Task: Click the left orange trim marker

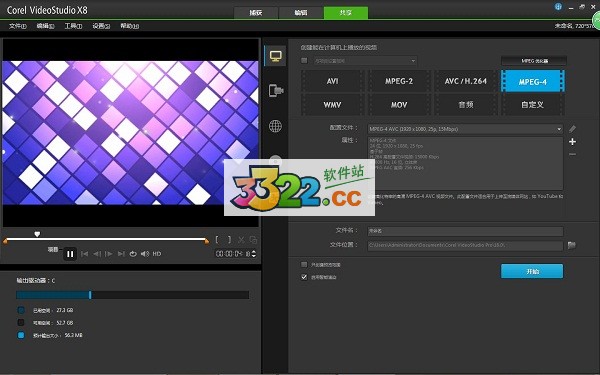Action: (5, 241)
